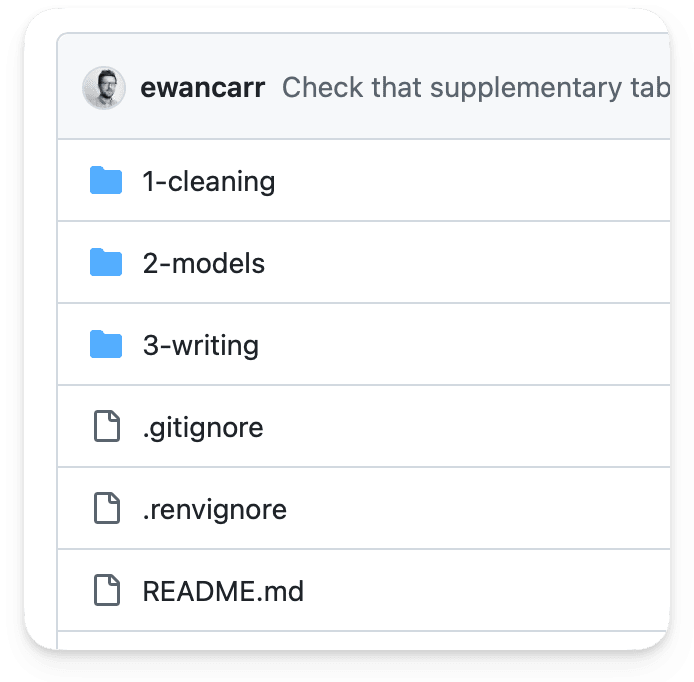The image size is (694, 682).
Task: Click blank space right of 3-writing name
Action: point(470,345)
